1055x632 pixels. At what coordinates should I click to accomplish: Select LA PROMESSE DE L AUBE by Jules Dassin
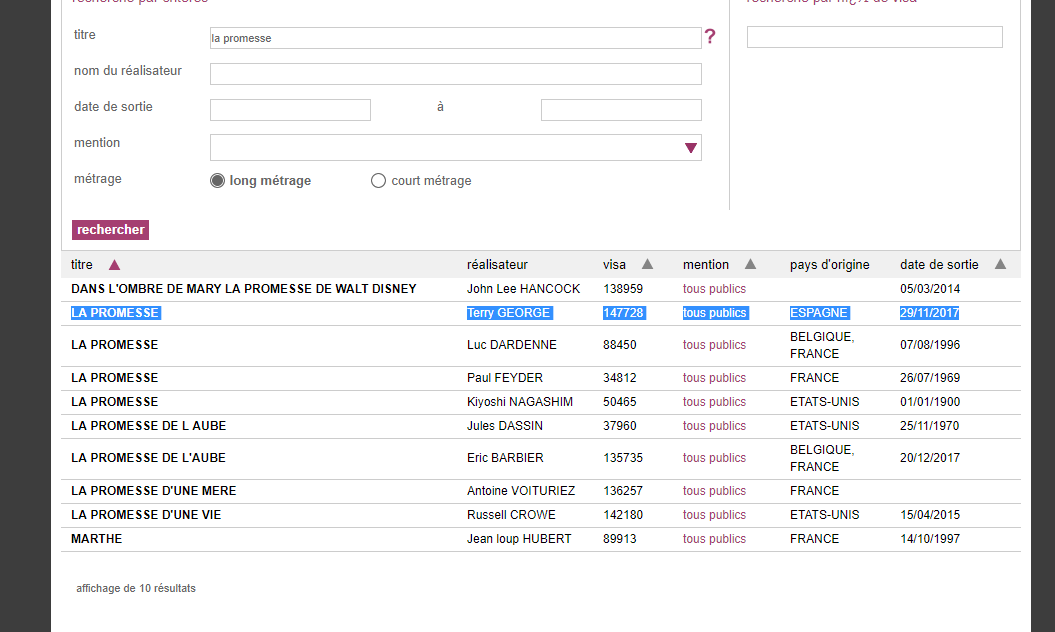(149, 426)
